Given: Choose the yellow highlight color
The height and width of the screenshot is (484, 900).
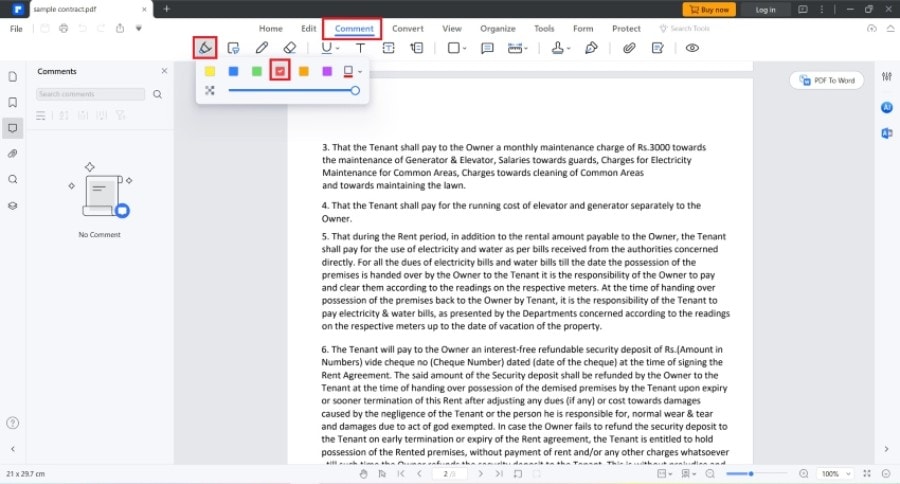Looking at the screenshot, I should click(x=210, y=71).
